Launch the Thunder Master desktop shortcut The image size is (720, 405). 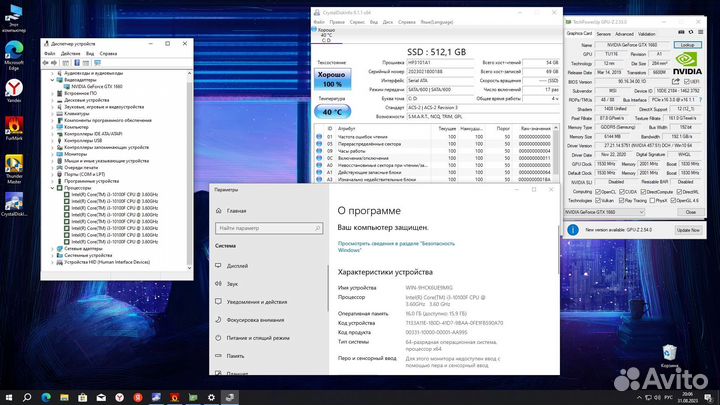point(14,169)
